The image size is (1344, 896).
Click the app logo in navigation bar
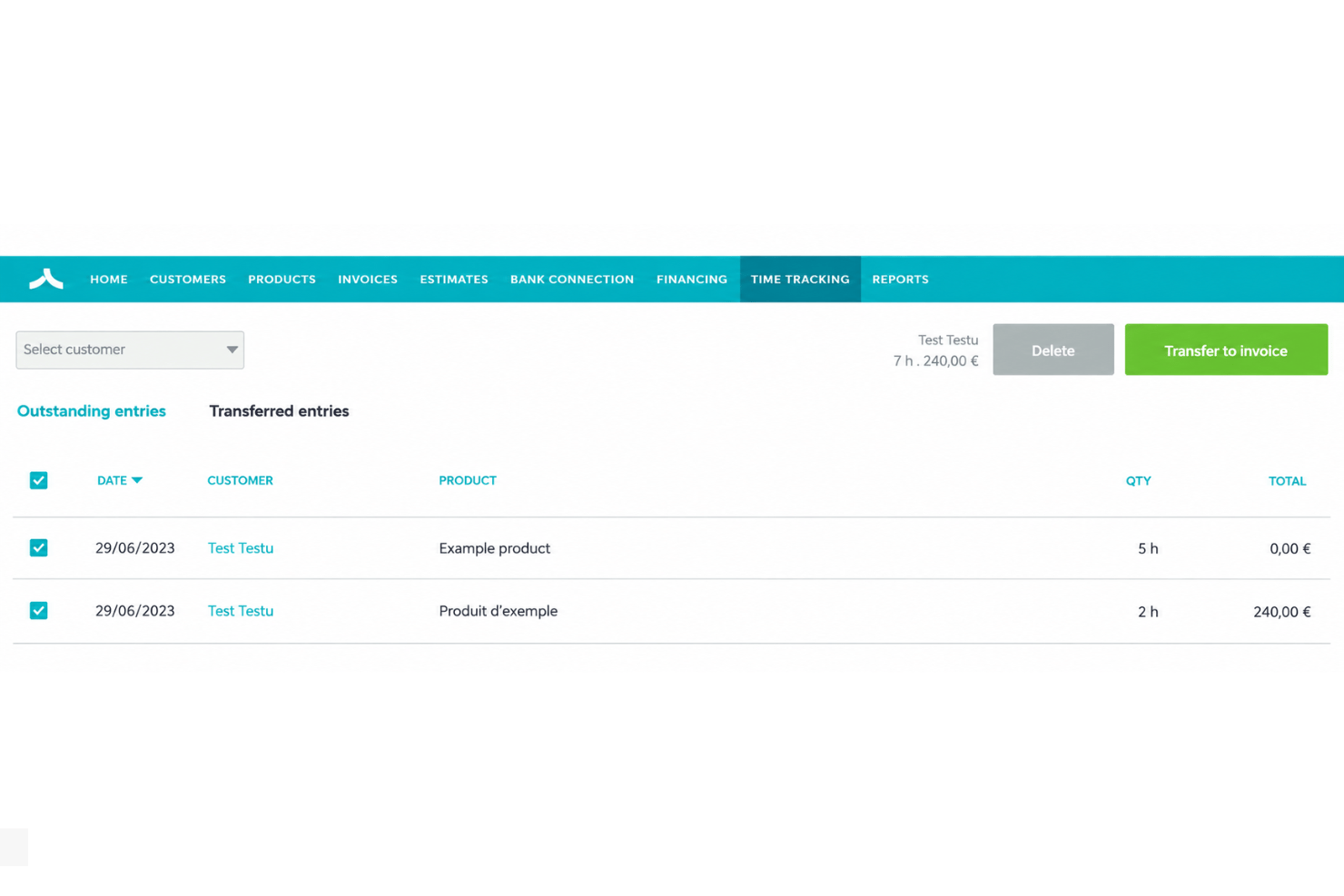(x=46, y=279)
